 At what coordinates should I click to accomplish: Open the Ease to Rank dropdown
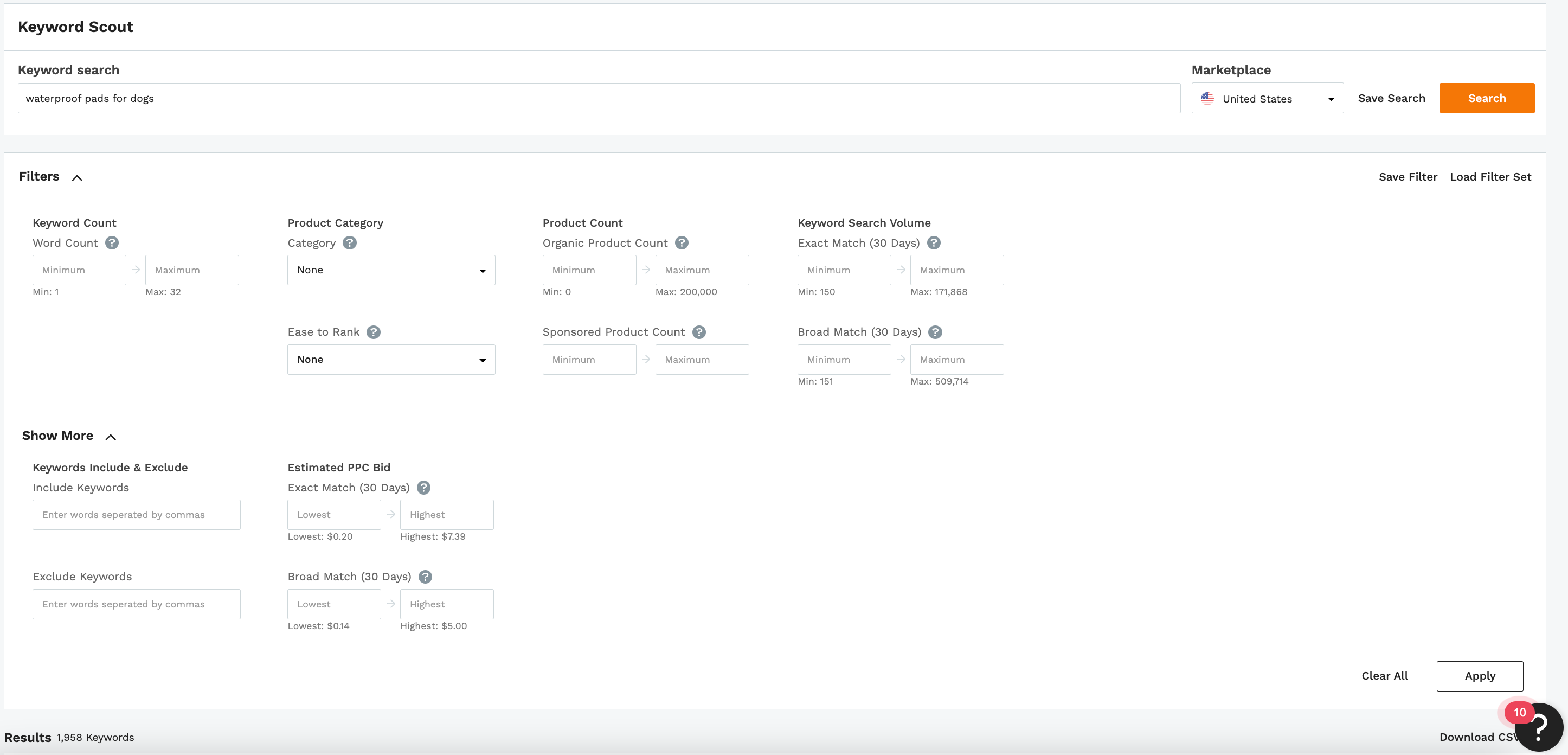coord(391,360)
